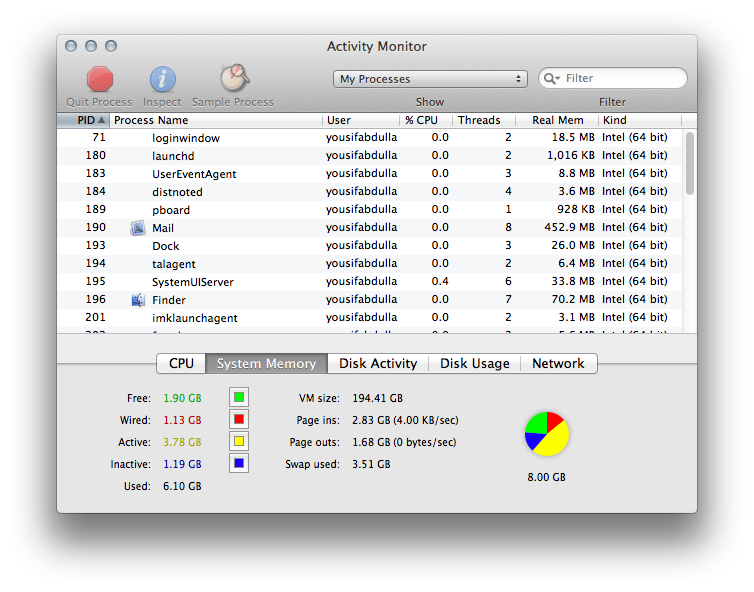
Task: Click the Free 1.90 GB value
Action: (x=182, y=398)
